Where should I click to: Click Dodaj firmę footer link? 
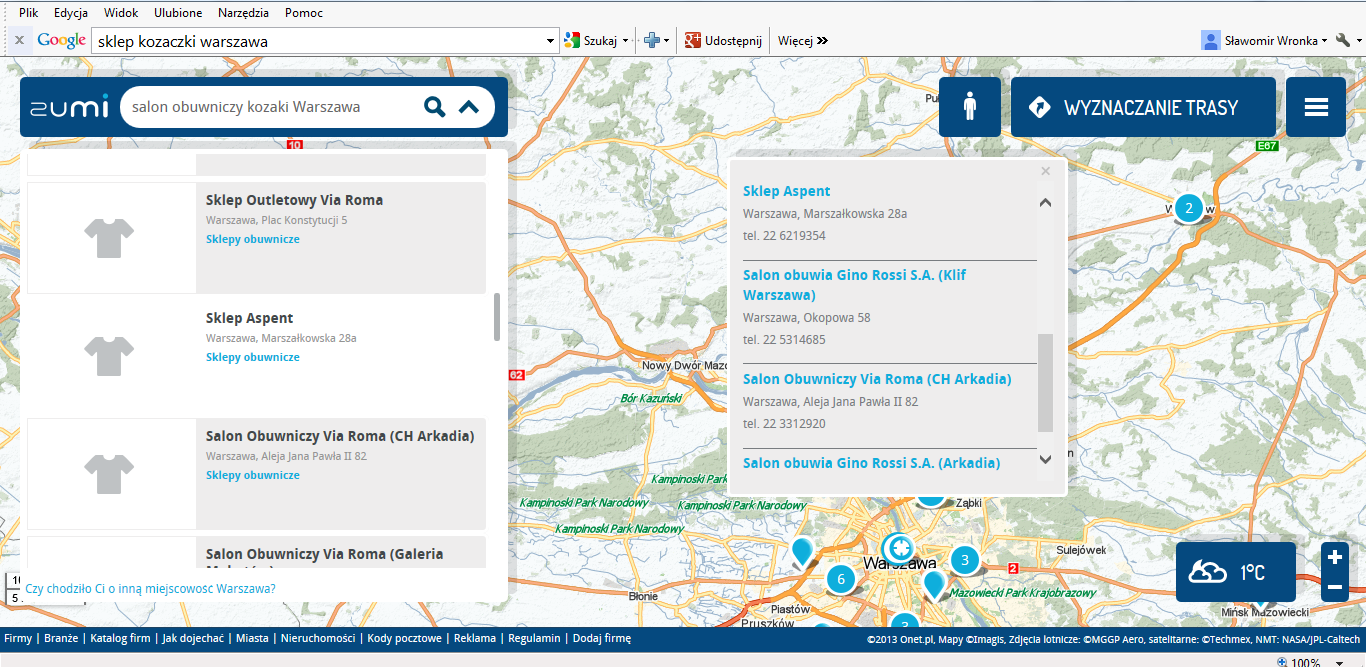(x=604, y=638)
